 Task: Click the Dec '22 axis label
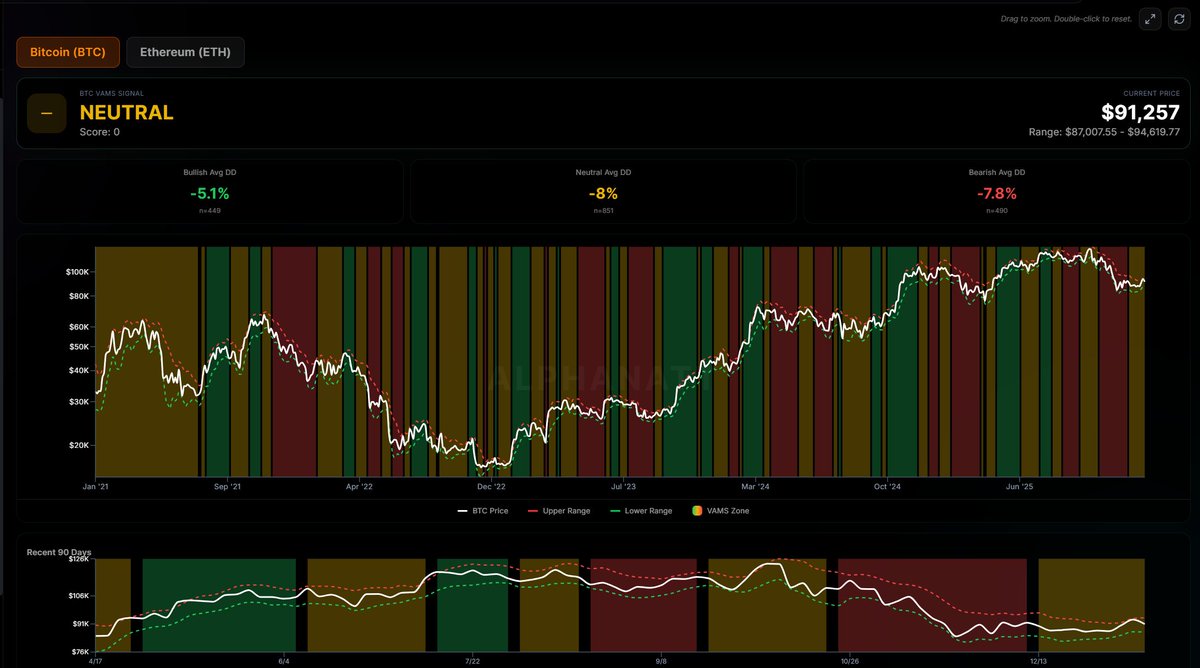tap(491, 487)
